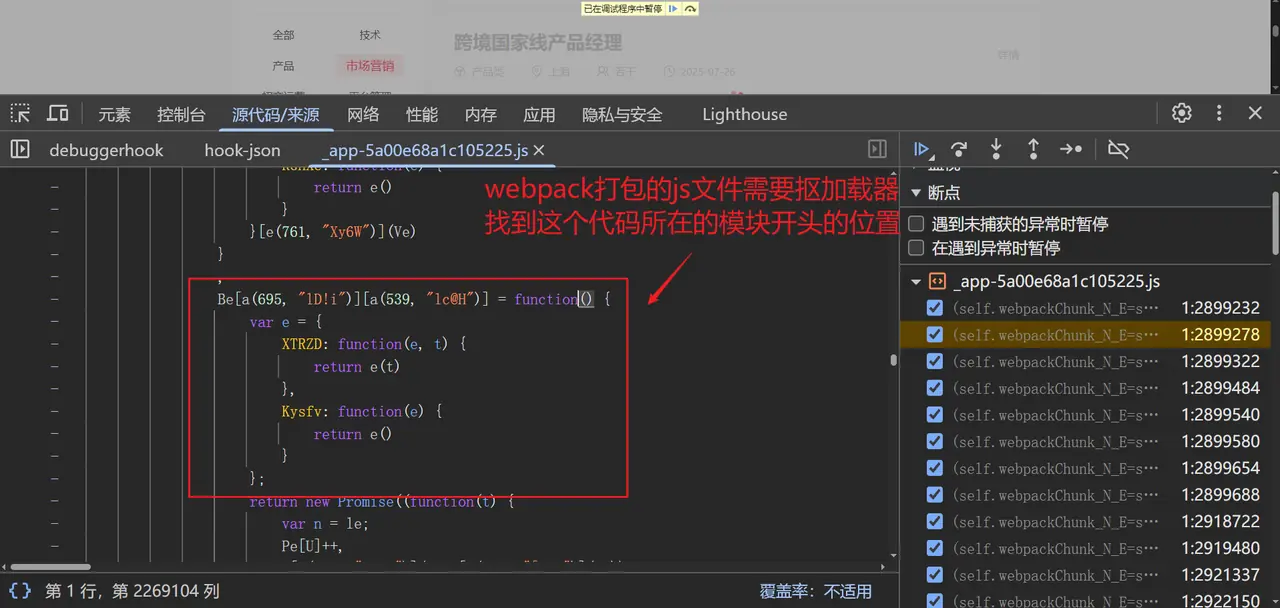Show the sources navigator sidebar
This screenshot has width=1280, height=608.
[20, 149]
